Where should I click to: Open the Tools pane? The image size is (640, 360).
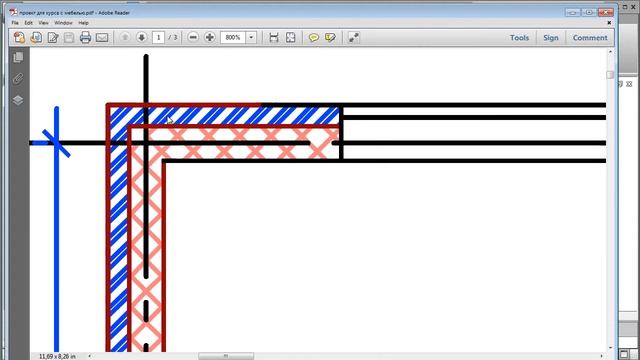point(519,38)
